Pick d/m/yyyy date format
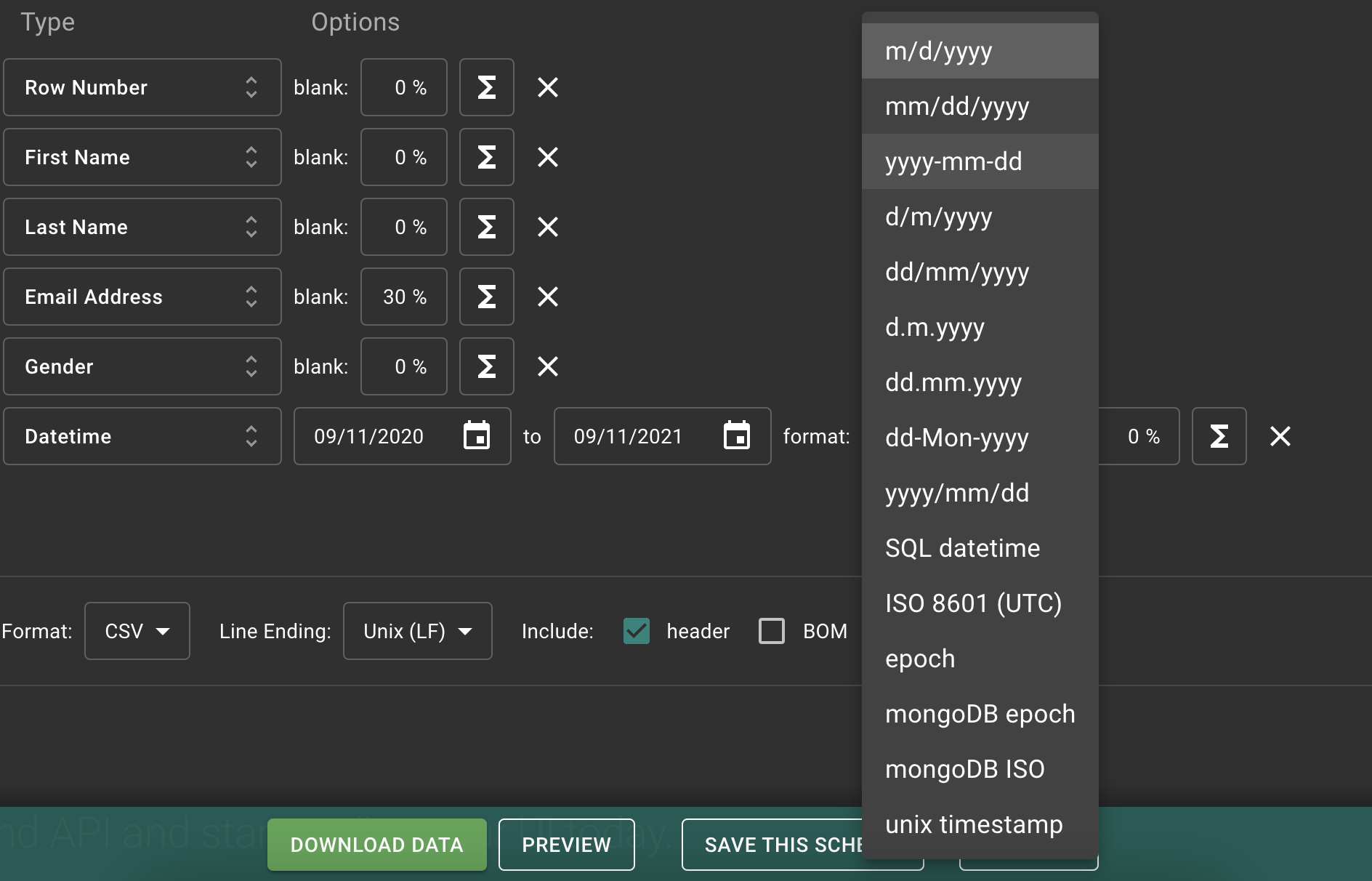Image resolution: width=1372 pixels, height=881 pixels. (980, 217)
